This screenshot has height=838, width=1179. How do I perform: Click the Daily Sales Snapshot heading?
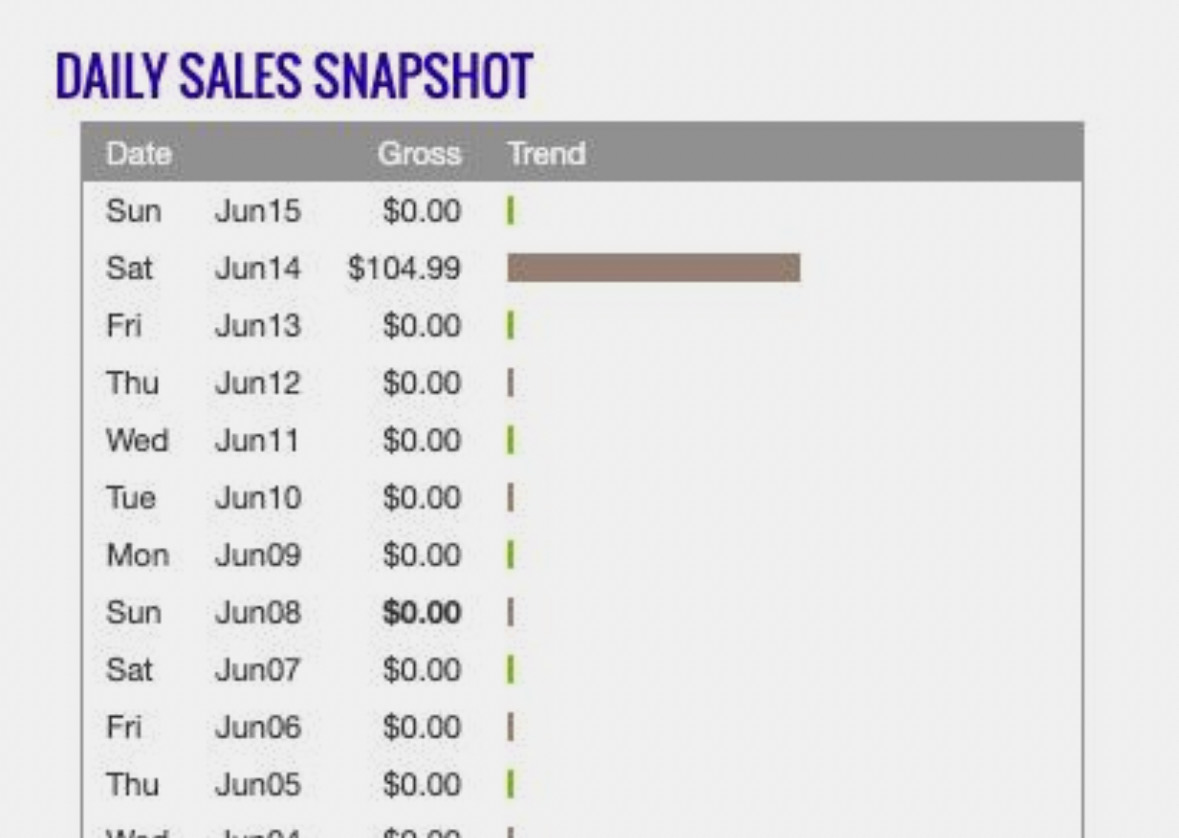click(x=294, y=76)
